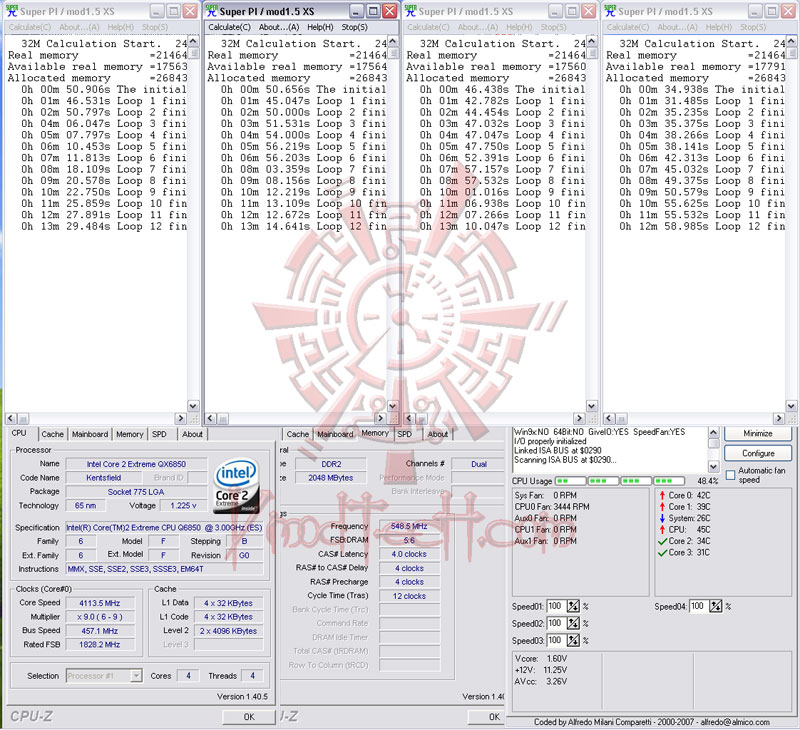The height and width of the screenshot is (730, 800).
Task: Click the System temperature down arrow icon
Action: coord(662,518)
